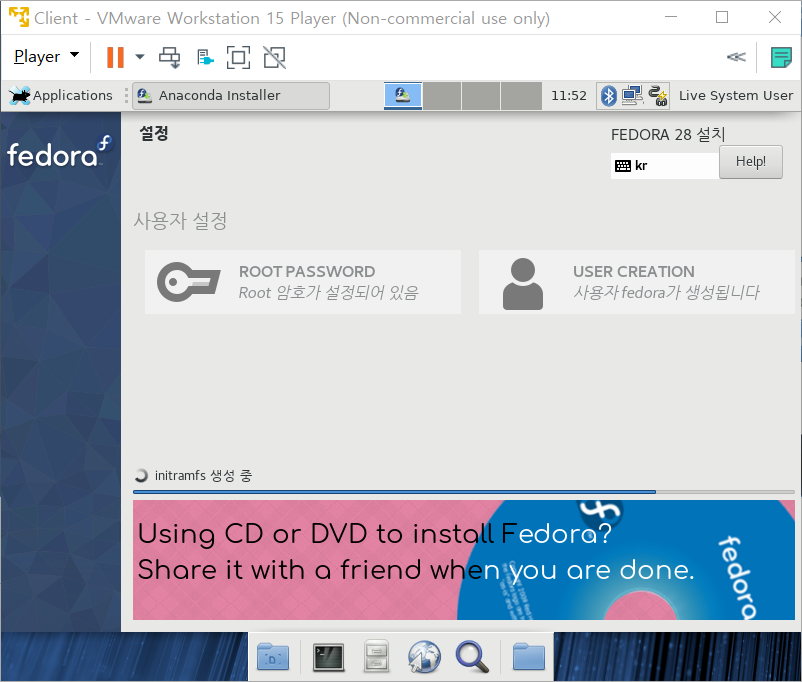Open the home folder icon in dock
Viewport: 802px width, 682px height.
[x=529, y=657]
